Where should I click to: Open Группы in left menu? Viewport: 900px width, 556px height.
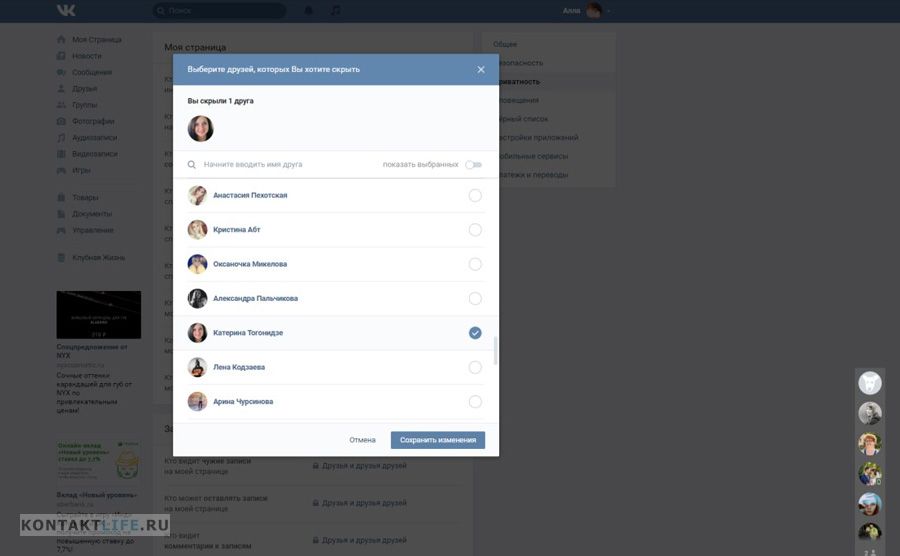(x=84, y=105)
